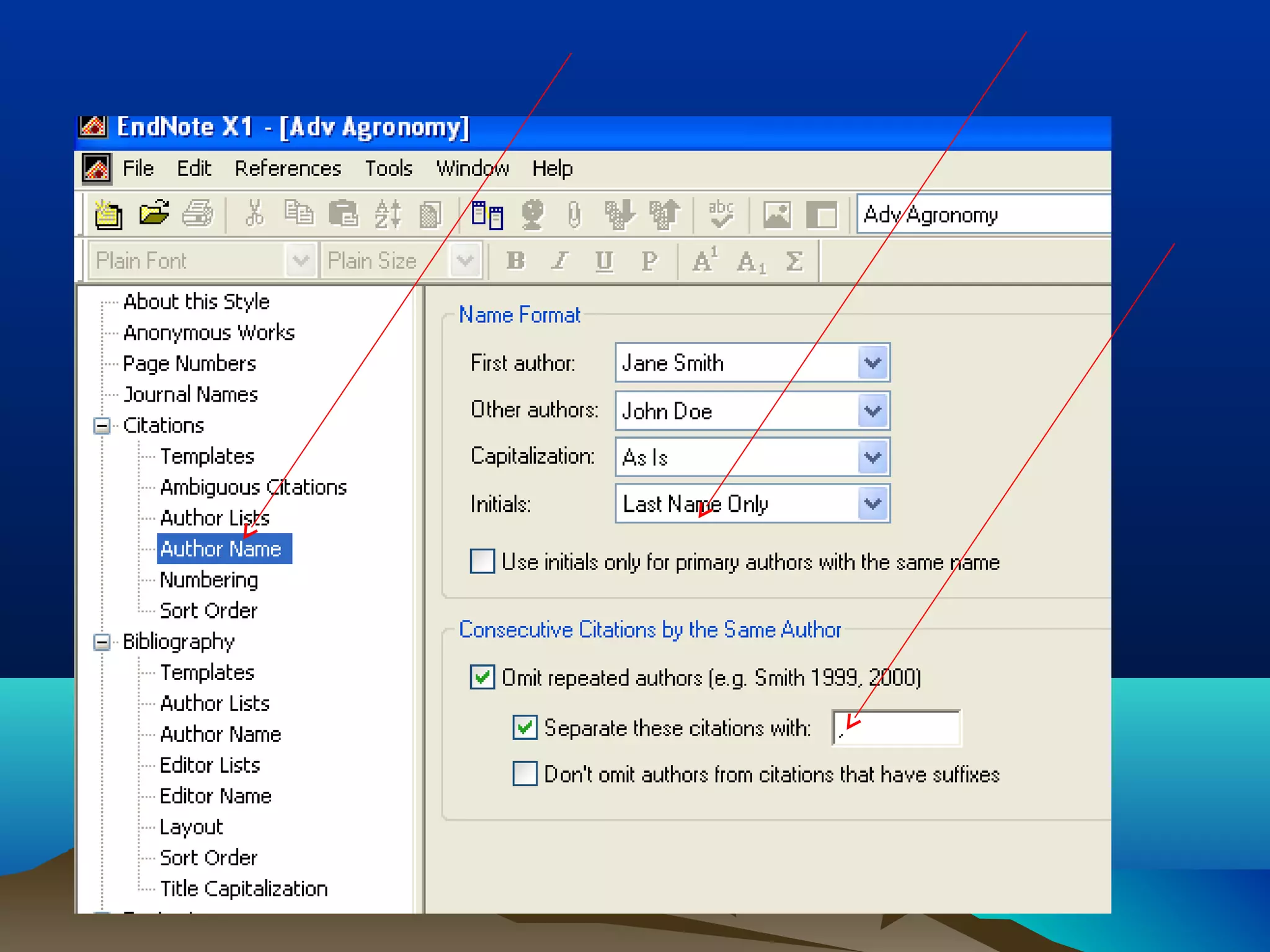
Task: Open the References menu
Action: point(288,169)
